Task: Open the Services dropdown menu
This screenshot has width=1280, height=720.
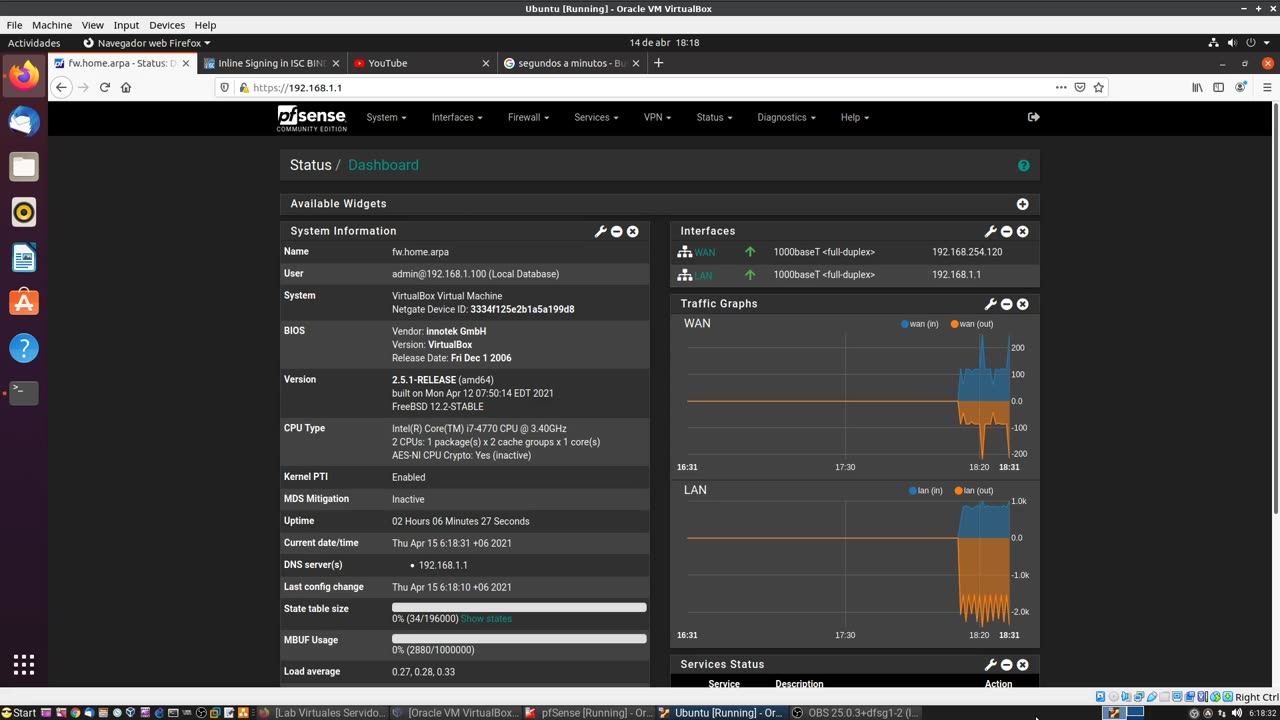Action: tap(596, 117)
